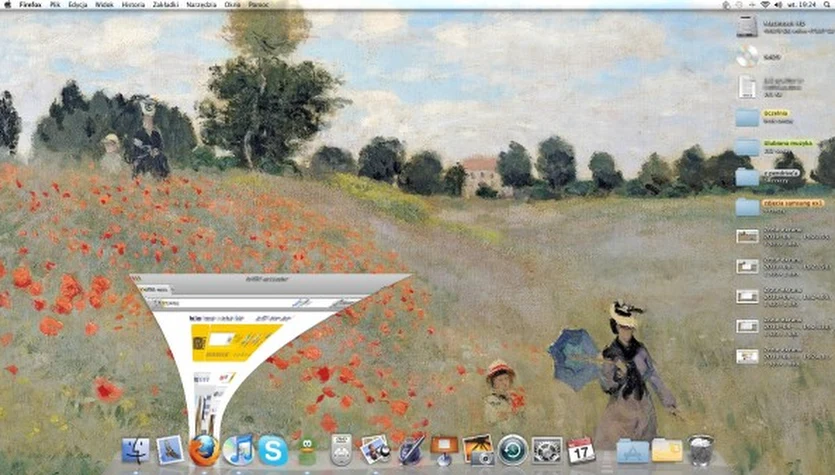Click the Firefox icon in the dock

point(204,450)
